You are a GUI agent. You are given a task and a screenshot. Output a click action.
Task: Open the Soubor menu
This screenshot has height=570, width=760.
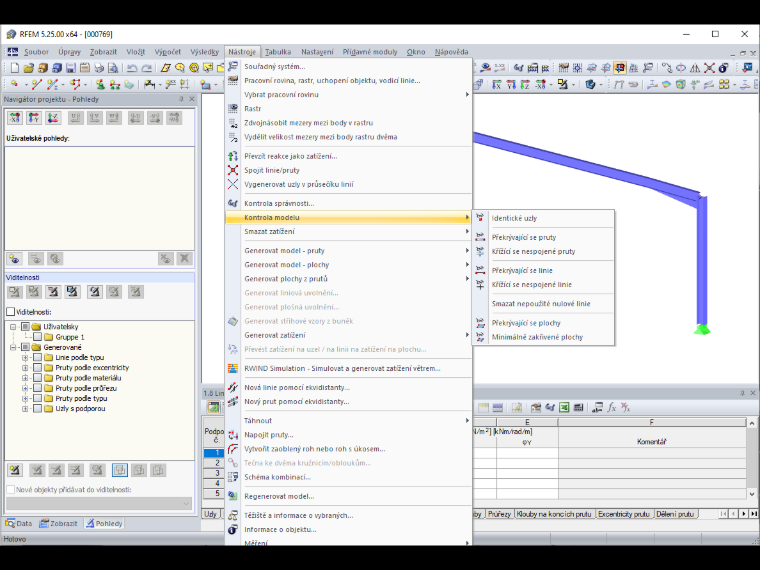point(36,52)
